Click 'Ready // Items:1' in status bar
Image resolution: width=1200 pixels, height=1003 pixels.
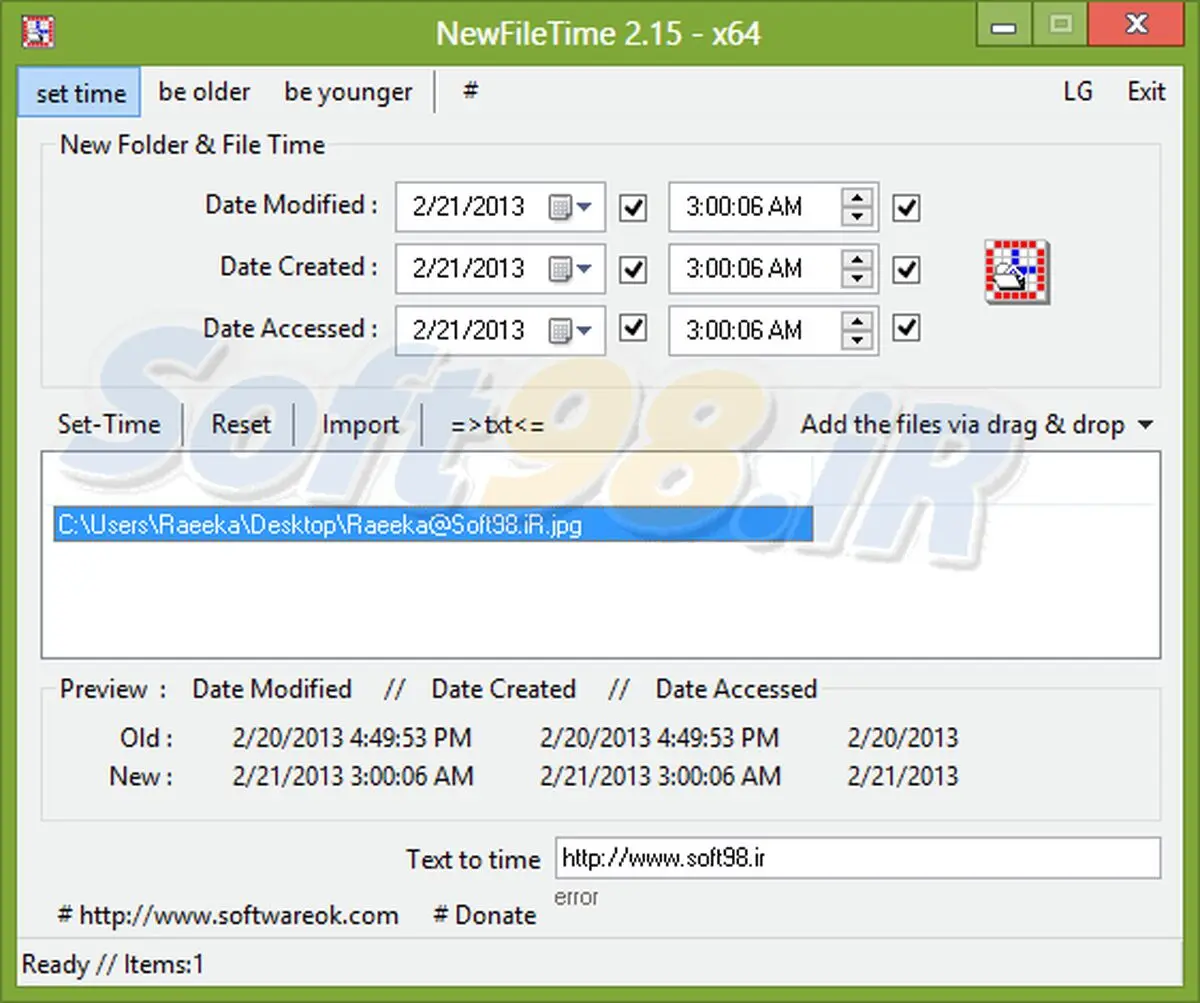click(x=113, y=965)
